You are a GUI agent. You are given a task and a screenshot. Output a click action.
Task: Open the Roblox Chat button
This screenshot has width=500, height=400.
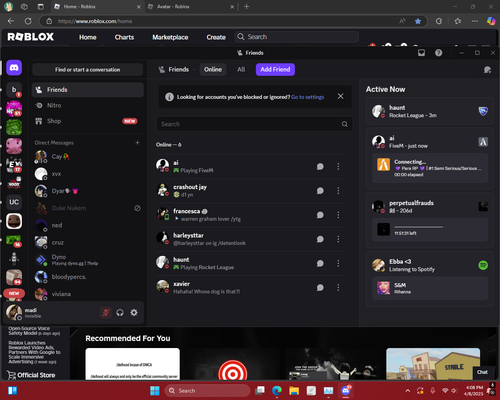[x=482, y=372]
